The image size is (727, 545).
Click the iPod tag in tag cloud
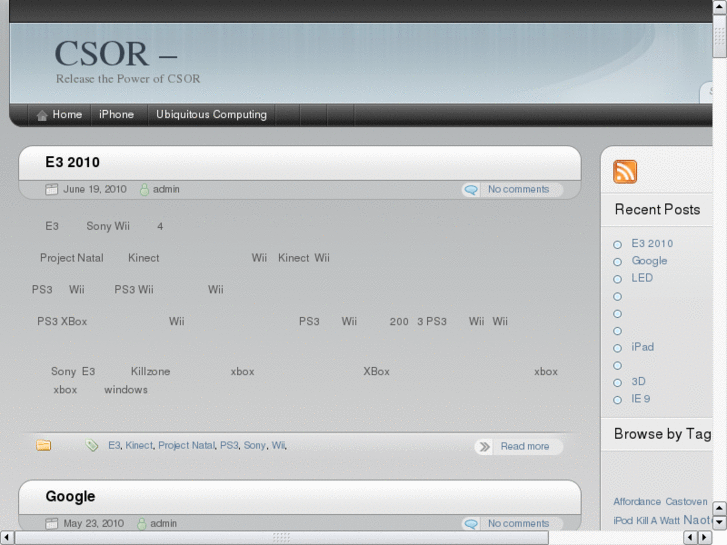(623, 520)
